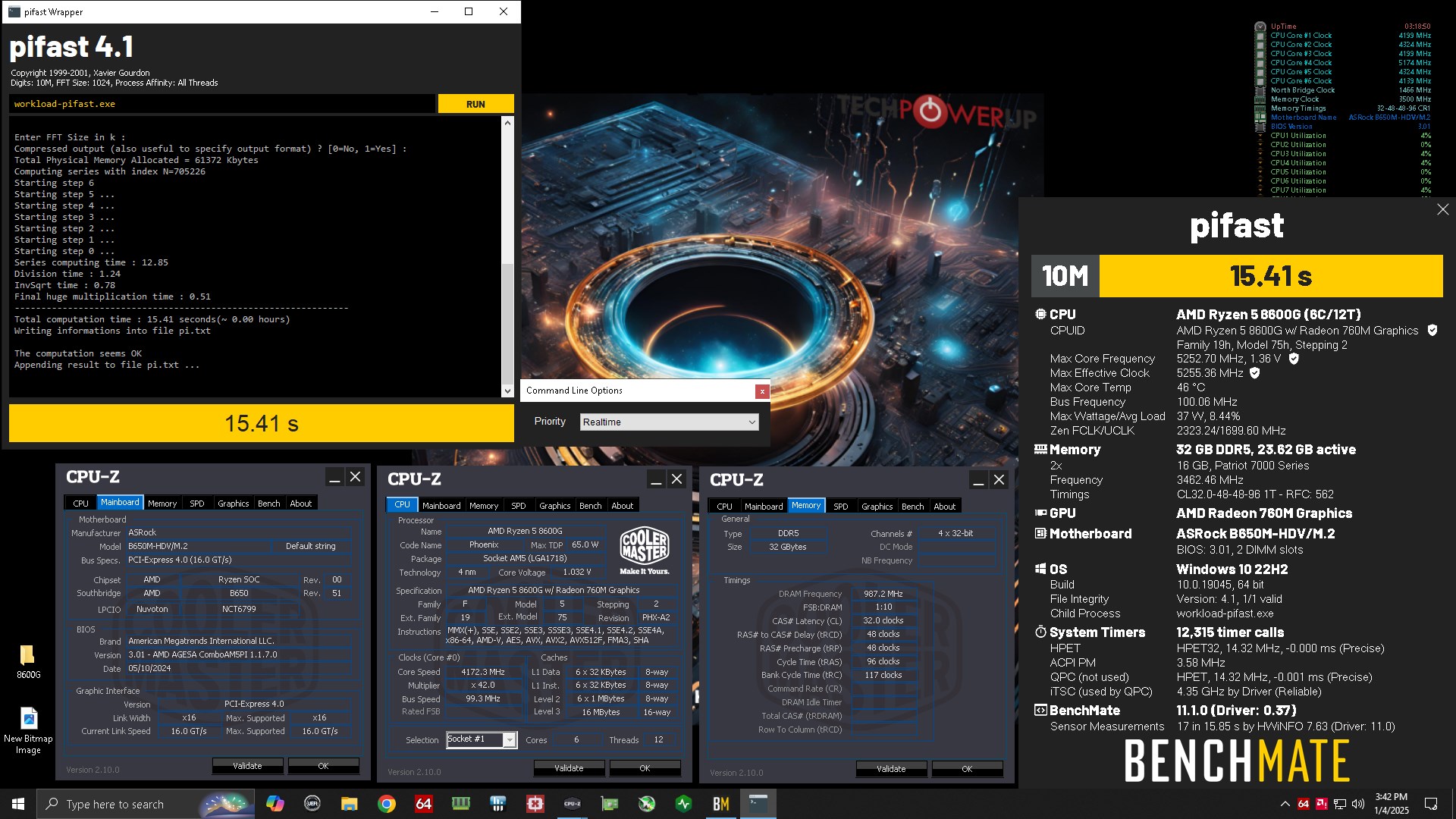Switch to the CPU tab in the left CPU-Z window

(x=80, y=504)
